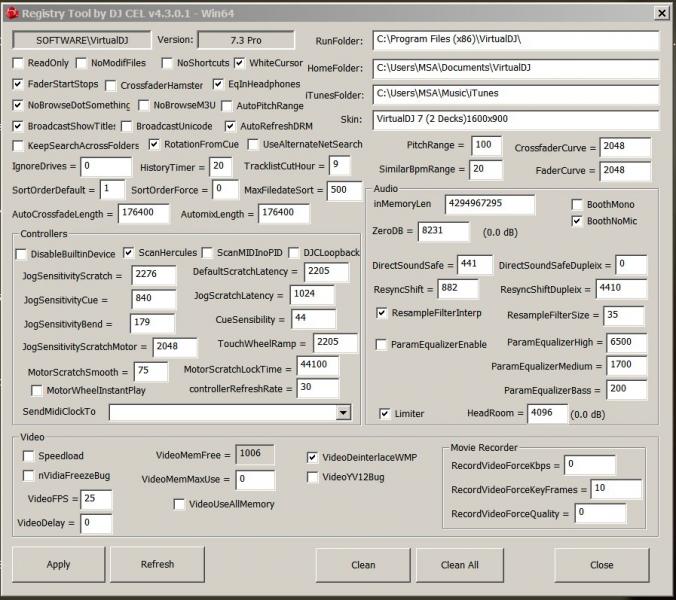Viewport: 676px width, 600px height.
Task: Click the JogSensitivityScratch field
Action: pyautogui.click(x=154, y=275)
